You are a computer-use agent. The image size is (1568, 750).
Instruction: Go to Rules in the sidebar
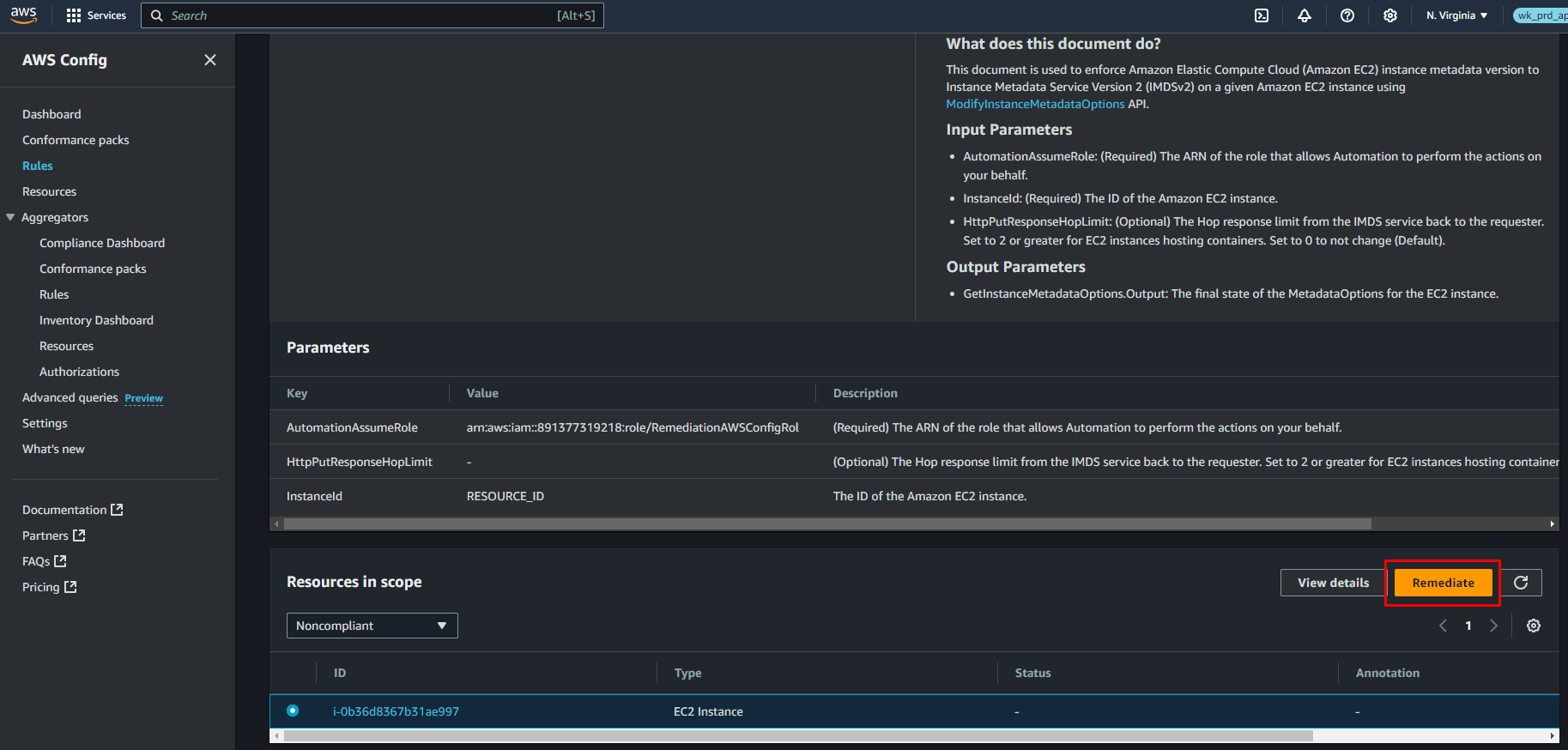[38, 166]
